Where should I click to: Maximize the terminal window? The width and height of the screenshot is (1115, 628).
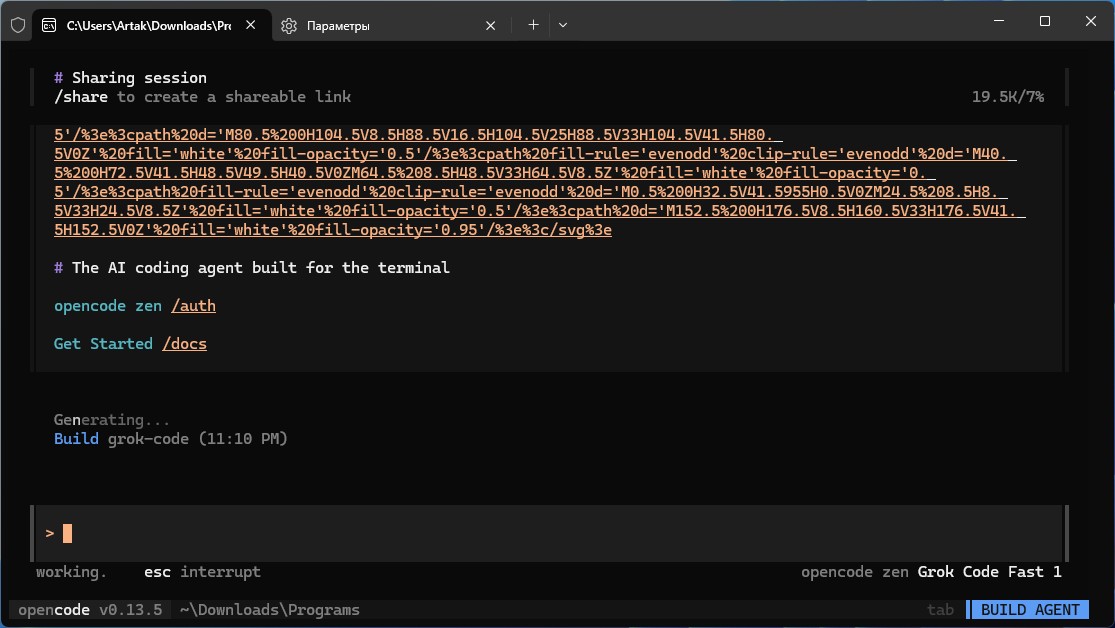pos(1044,21)
